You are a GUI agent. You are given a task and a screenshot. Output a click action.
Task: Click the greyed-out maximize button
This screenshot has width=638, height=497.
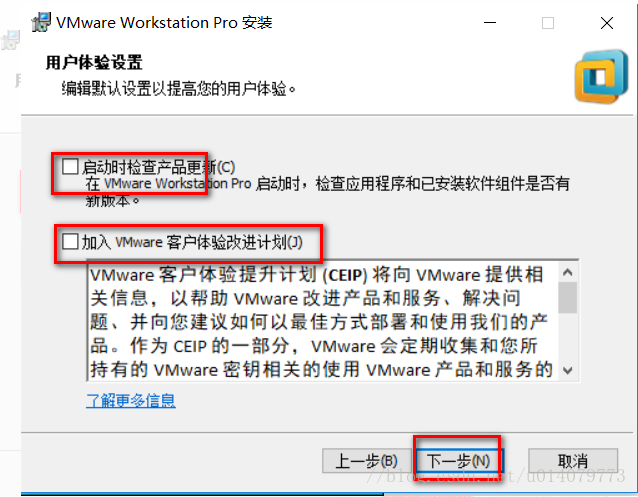coord(548,23)
